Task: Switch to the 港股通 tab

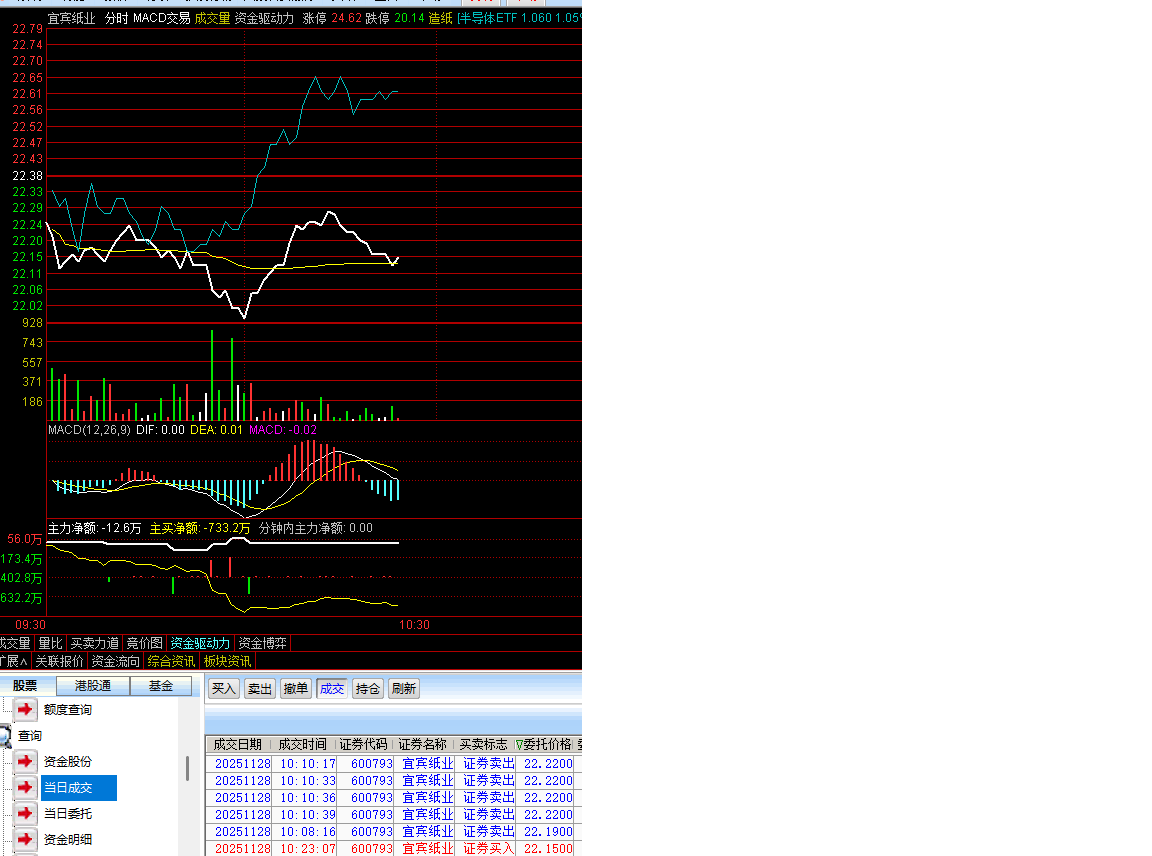Action: click(x=93, y=686)
